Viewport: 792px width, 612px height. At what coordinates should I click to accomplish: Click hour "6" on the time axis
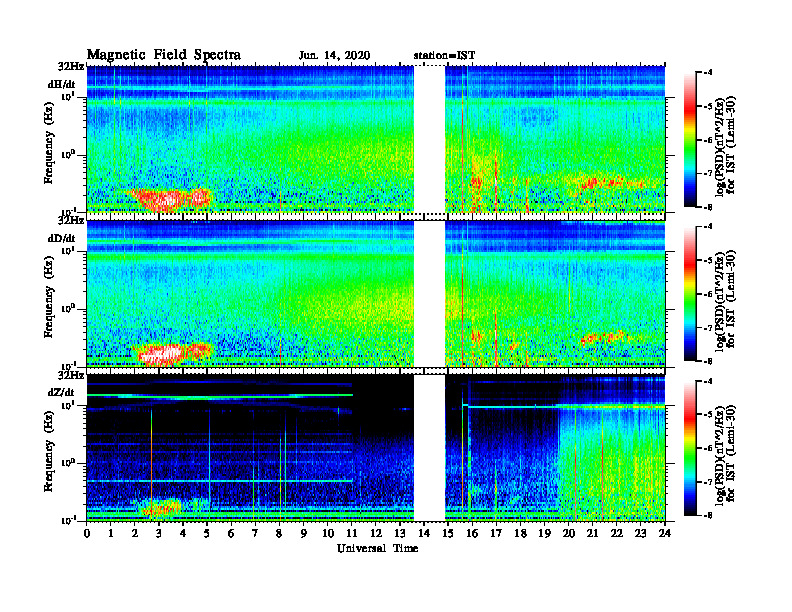coord(231,534)
